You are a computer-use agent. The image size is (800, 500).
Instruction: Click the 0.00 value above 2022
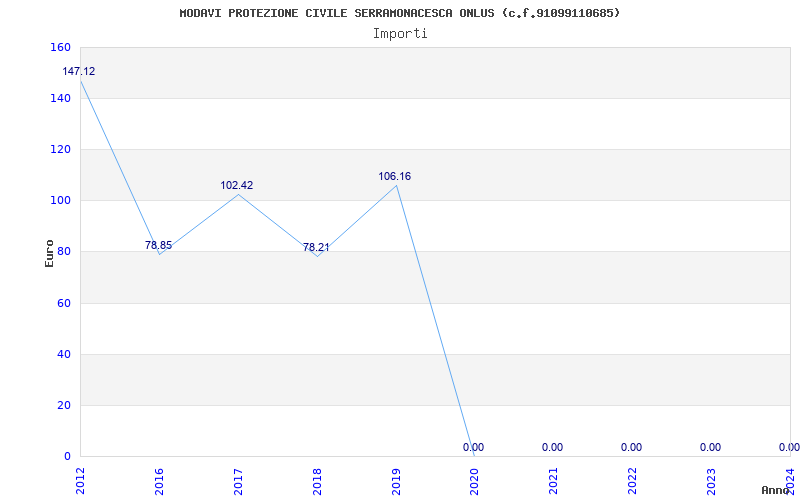point(631,447)
